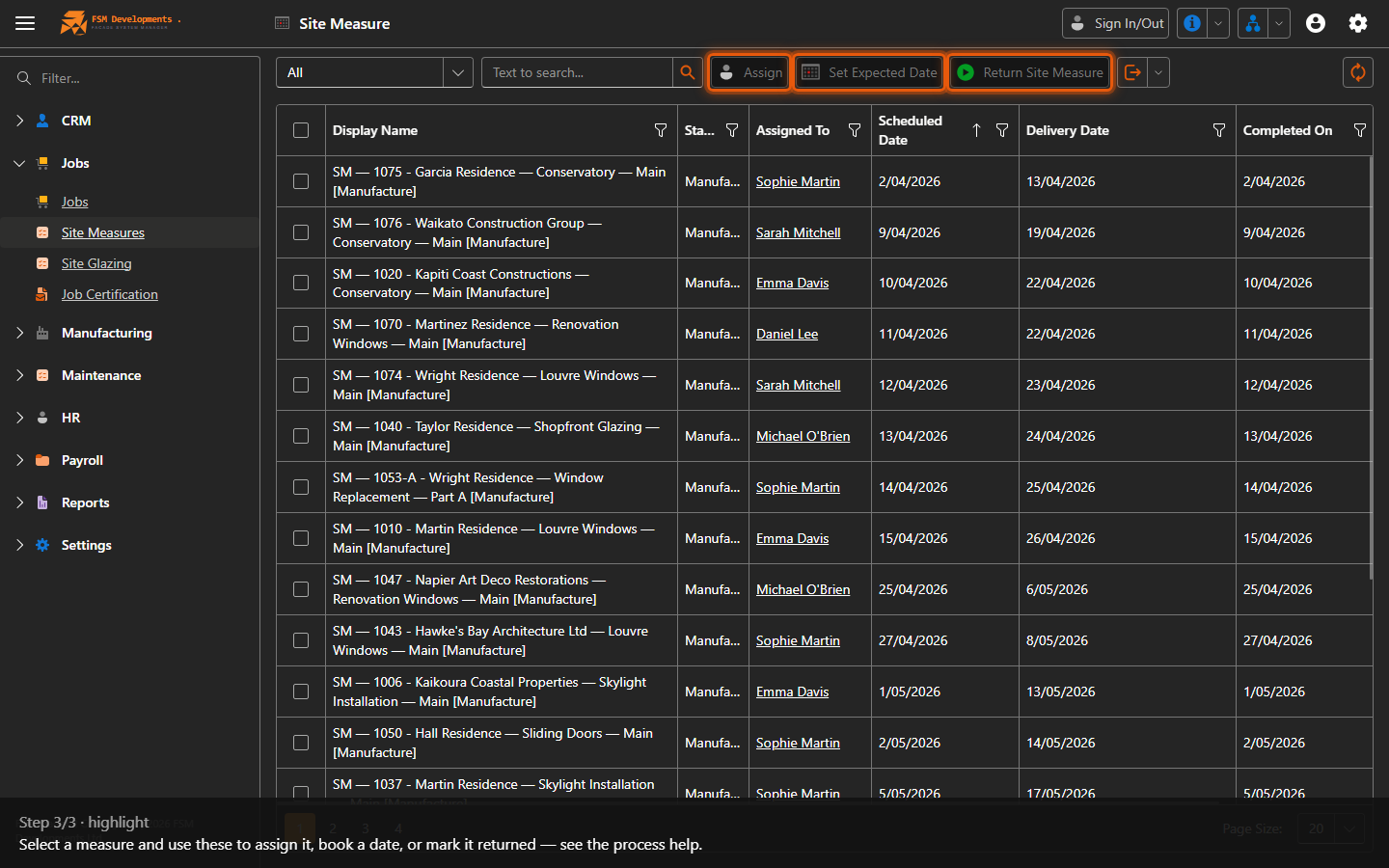The width and height of the screenshot is (1389, 868).
Task: Click the Return Site Measure button
Action: click(1030, 72)
